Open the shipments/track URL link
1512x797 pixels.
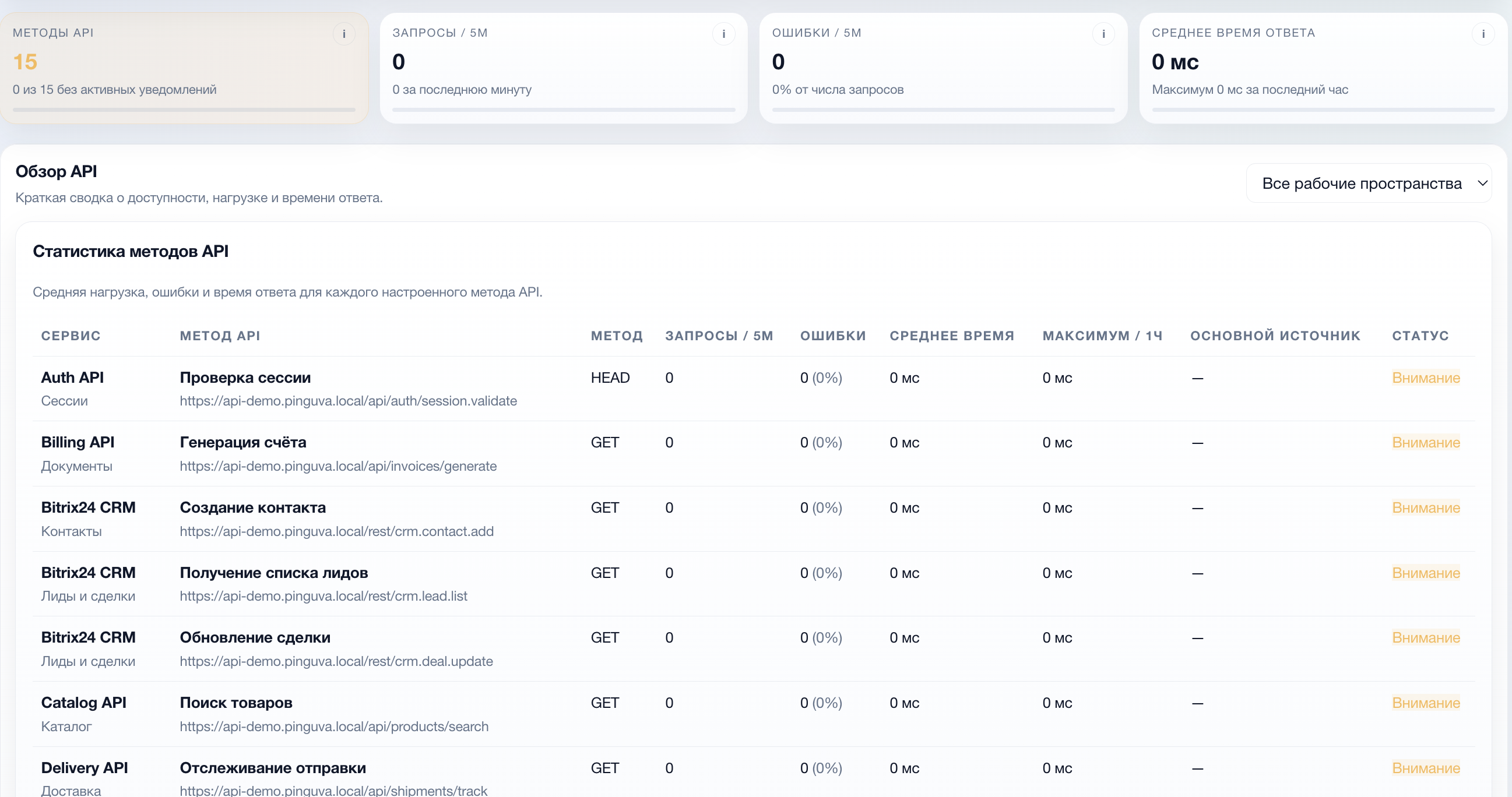pyautogui.click(x=333, y=790)
